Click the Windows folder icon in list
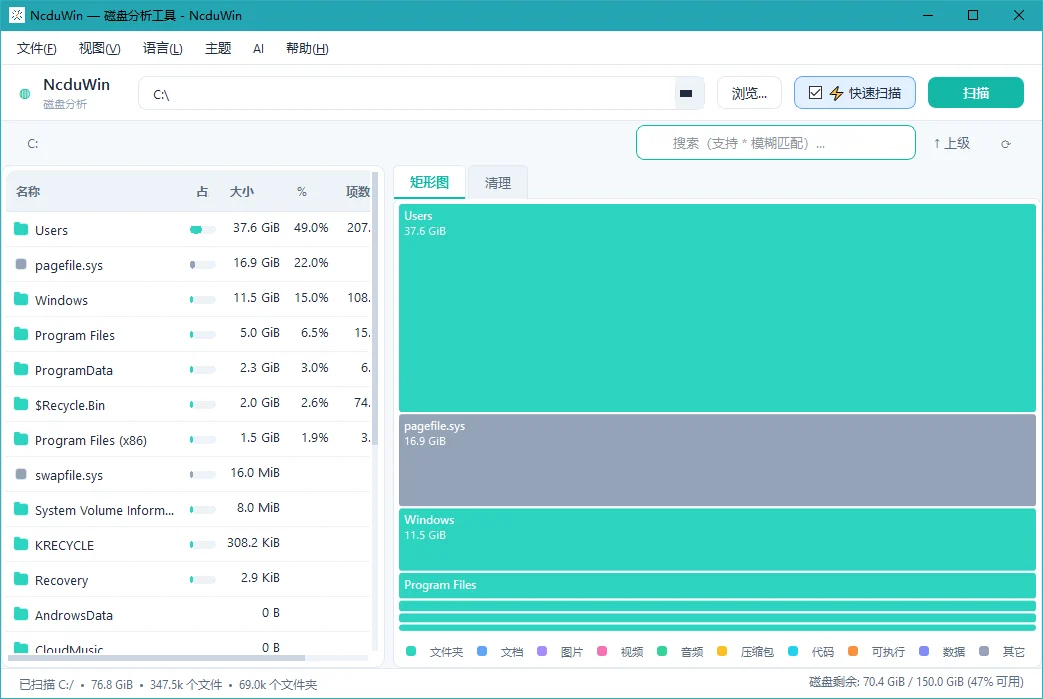Screen dimensions: 1043x699 (x=21, y=299)
